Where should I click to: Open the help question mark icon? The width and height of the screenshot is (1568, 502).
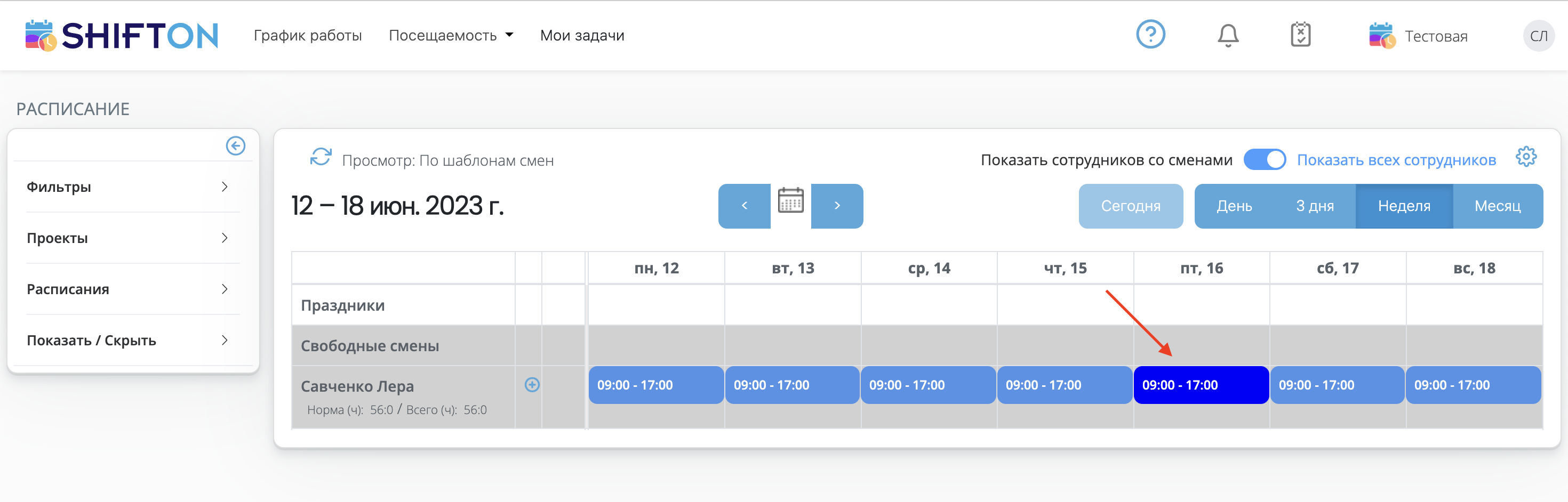pos(1150,34)
